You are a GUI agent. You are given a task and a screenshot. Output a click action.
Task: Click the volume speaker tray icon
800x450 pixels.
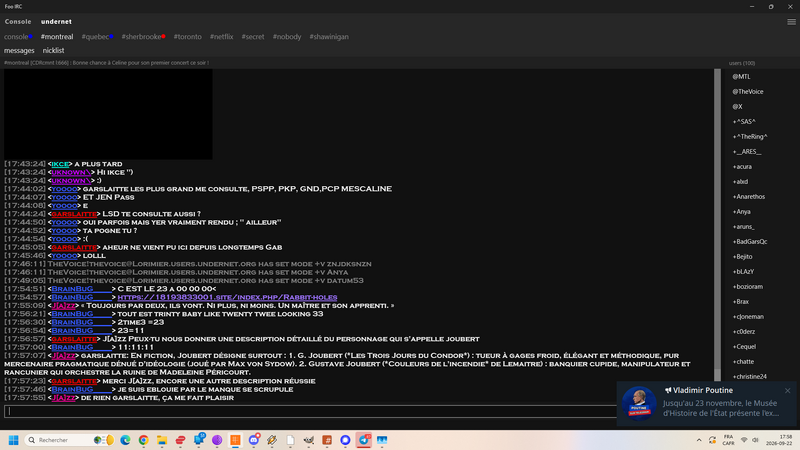tap(755, 440)
